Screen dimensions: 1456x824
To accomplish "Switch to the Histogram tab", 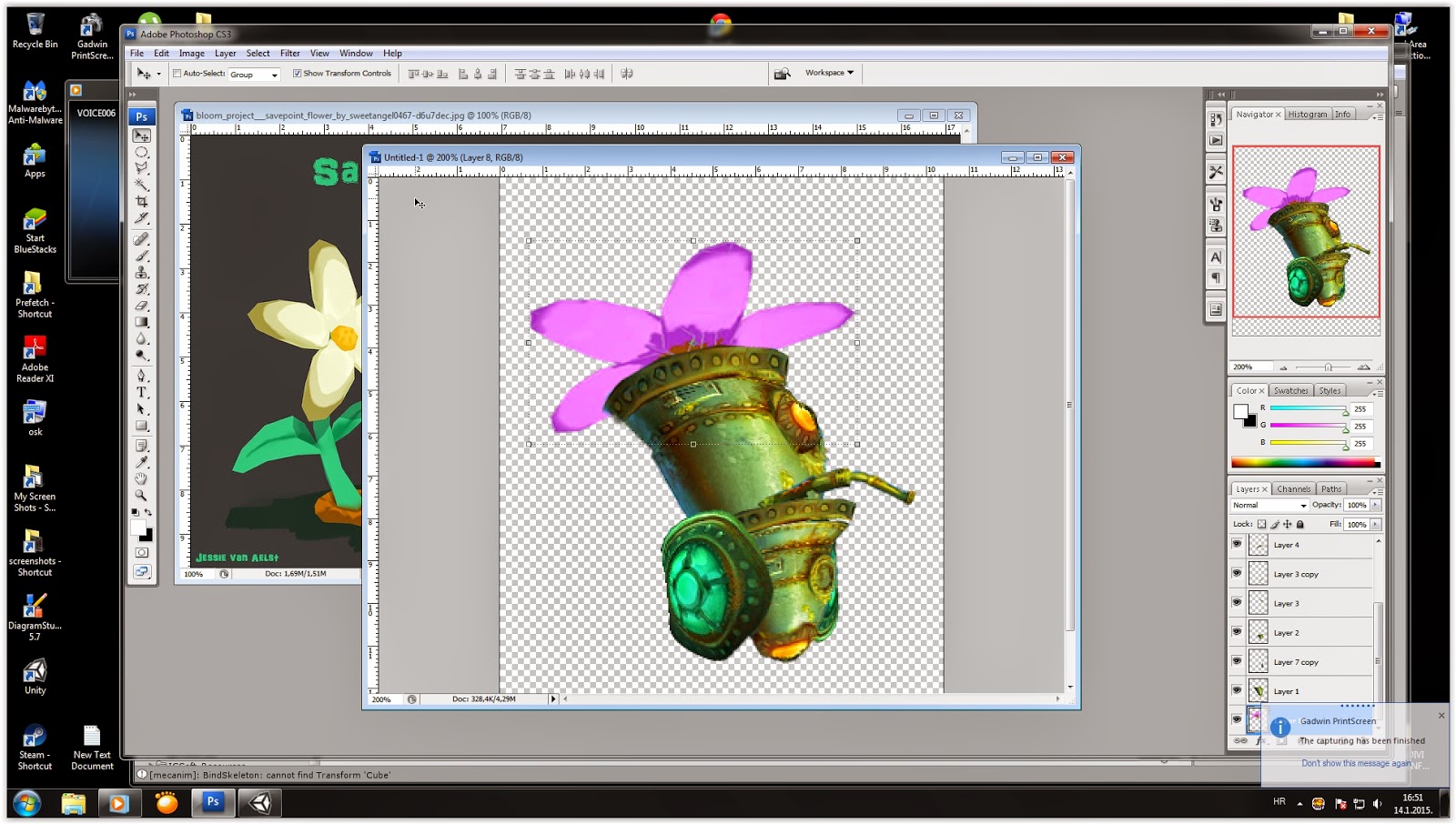I will point(1307,115).
